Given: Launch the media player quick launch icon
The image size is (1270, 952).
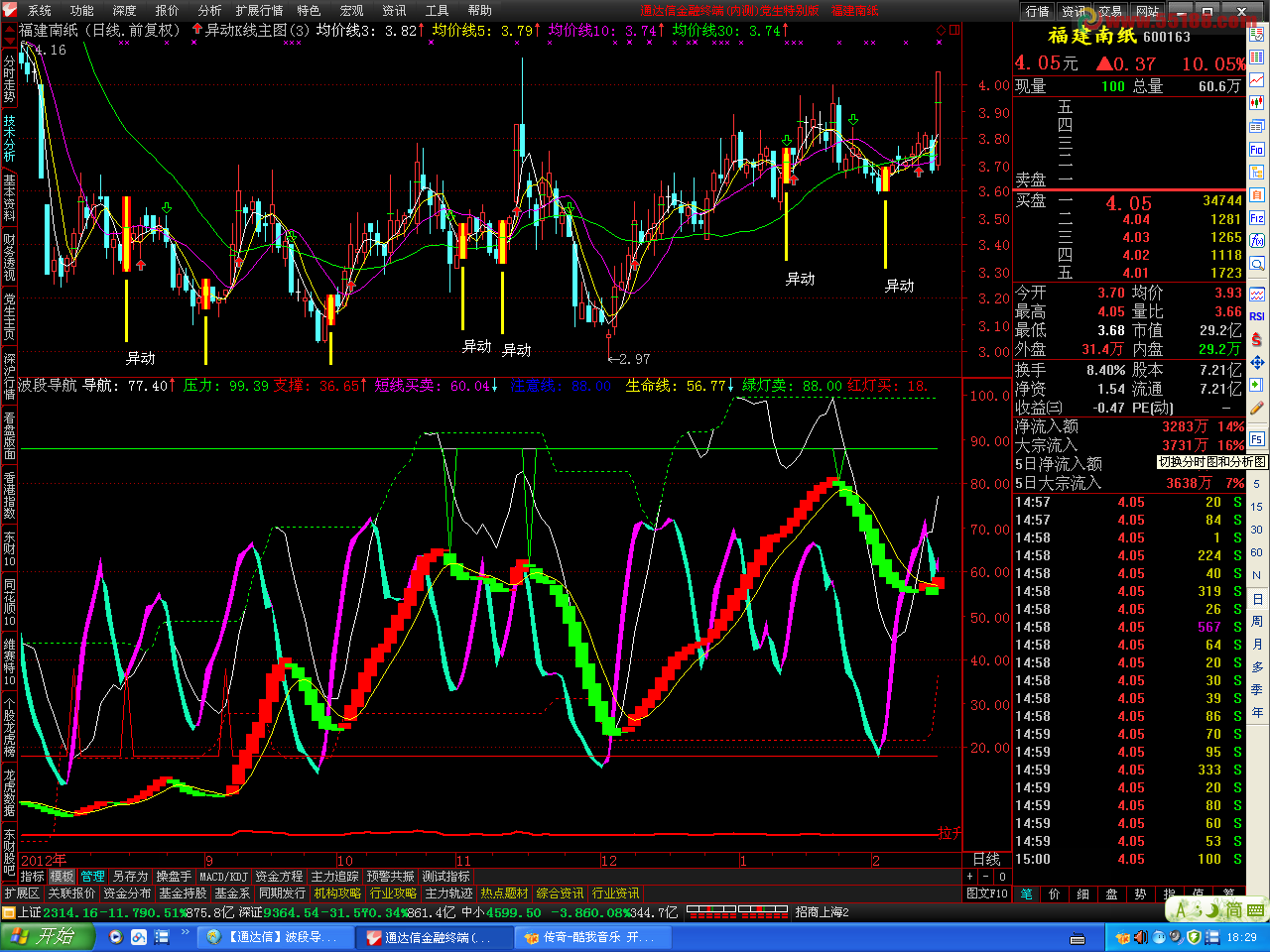Looking at the screenshot, I should [x=115, y=937].
